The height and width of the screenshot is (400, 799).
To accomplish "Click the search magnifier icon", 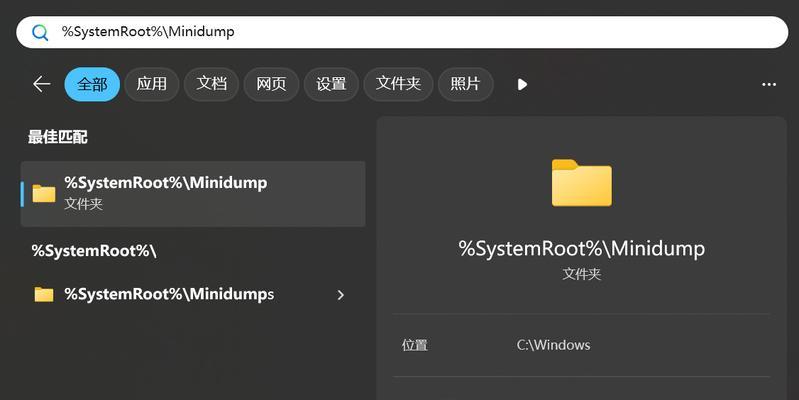I will click(x=40, y=33).
